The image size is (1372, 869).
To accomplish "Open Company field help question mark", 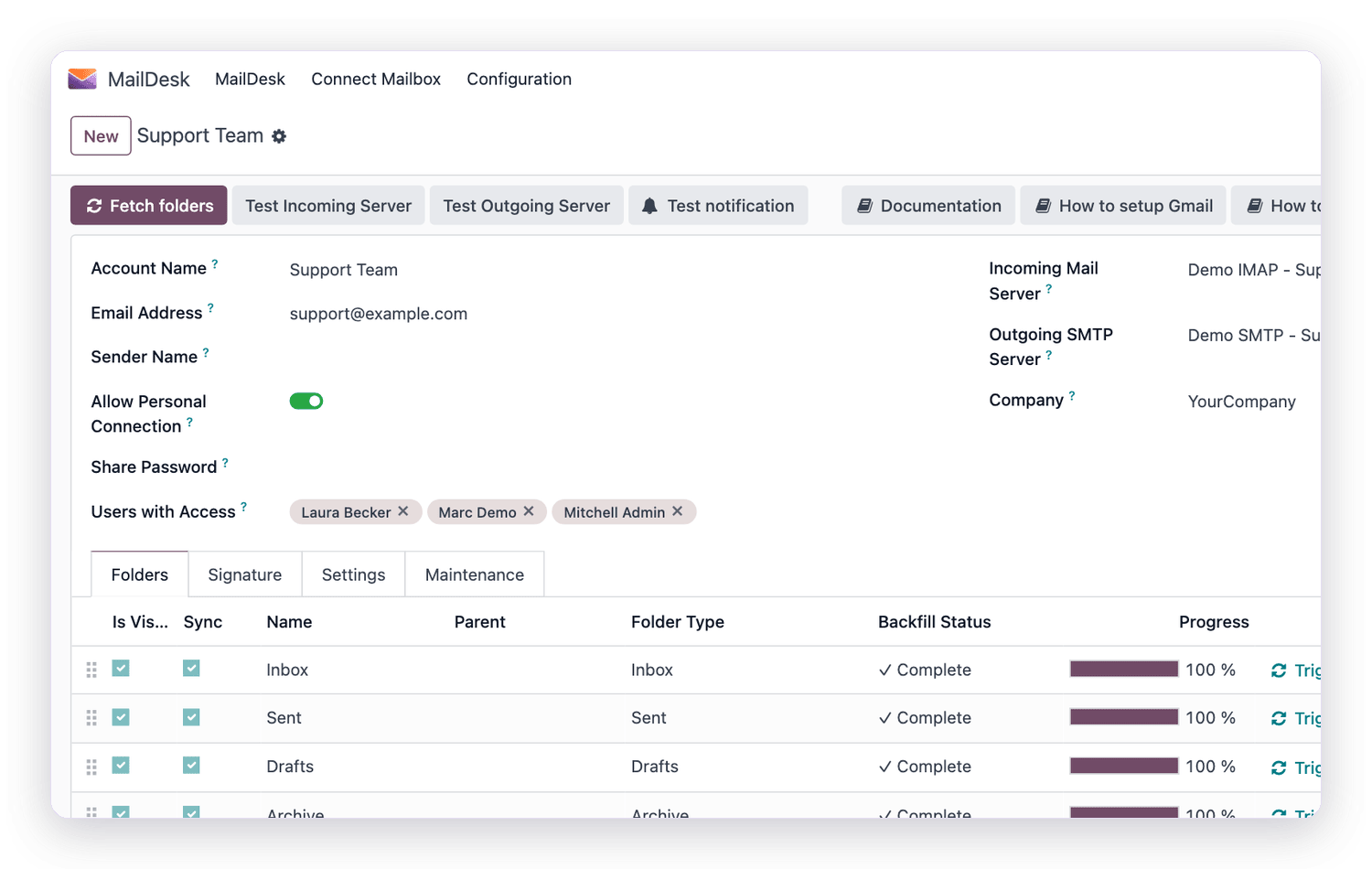I will [1072, 396].
